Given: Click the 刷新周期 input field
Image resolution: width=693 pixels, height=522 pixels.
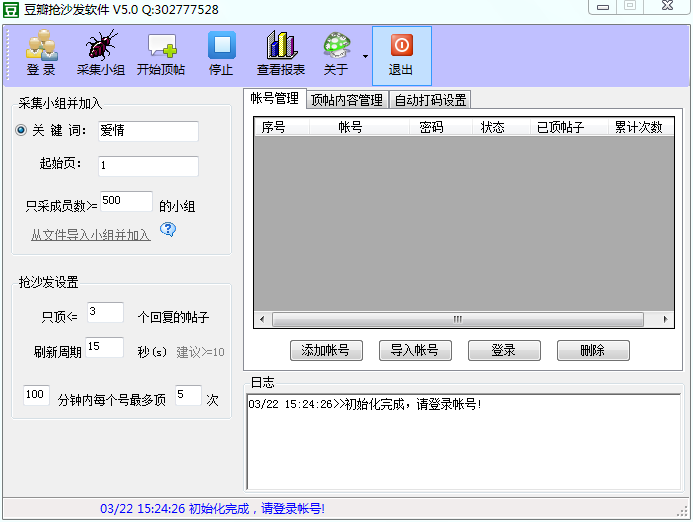Looking at the screenshot, I should pyautogui.click(x=104, y=348).
